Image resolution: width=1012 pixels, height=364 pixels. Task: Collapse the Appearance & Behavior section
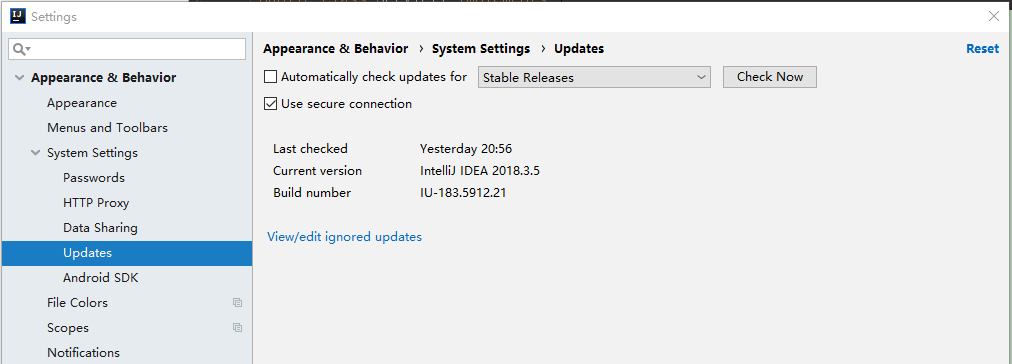[17, 78]
